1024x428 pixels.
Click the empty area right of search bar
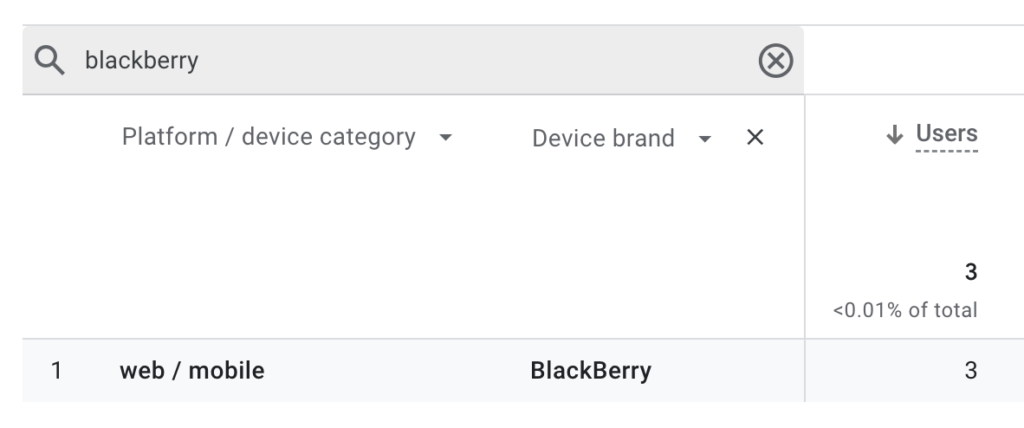point(914,60)
